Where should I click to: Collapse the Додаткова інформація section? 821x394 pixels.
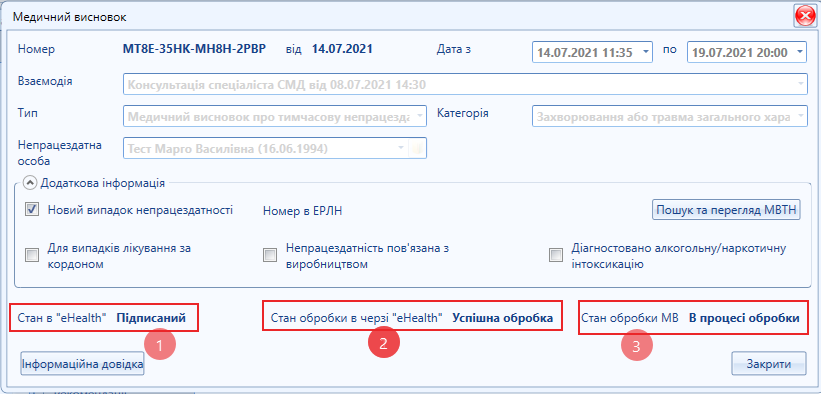(x=31, y=183)
